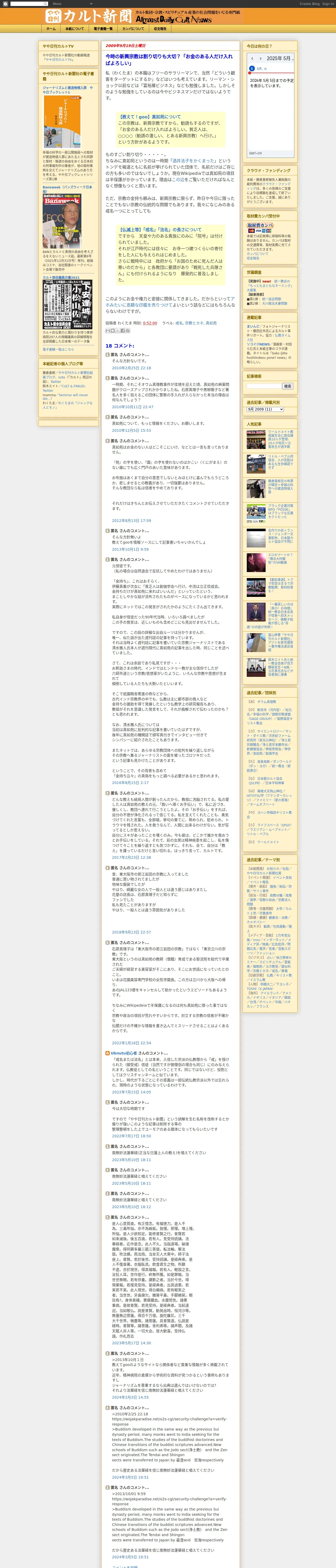Open comment permalink 2010年10月11日 22:47
This screenshot has width=336, height=1568.
[x=132, y=407]
